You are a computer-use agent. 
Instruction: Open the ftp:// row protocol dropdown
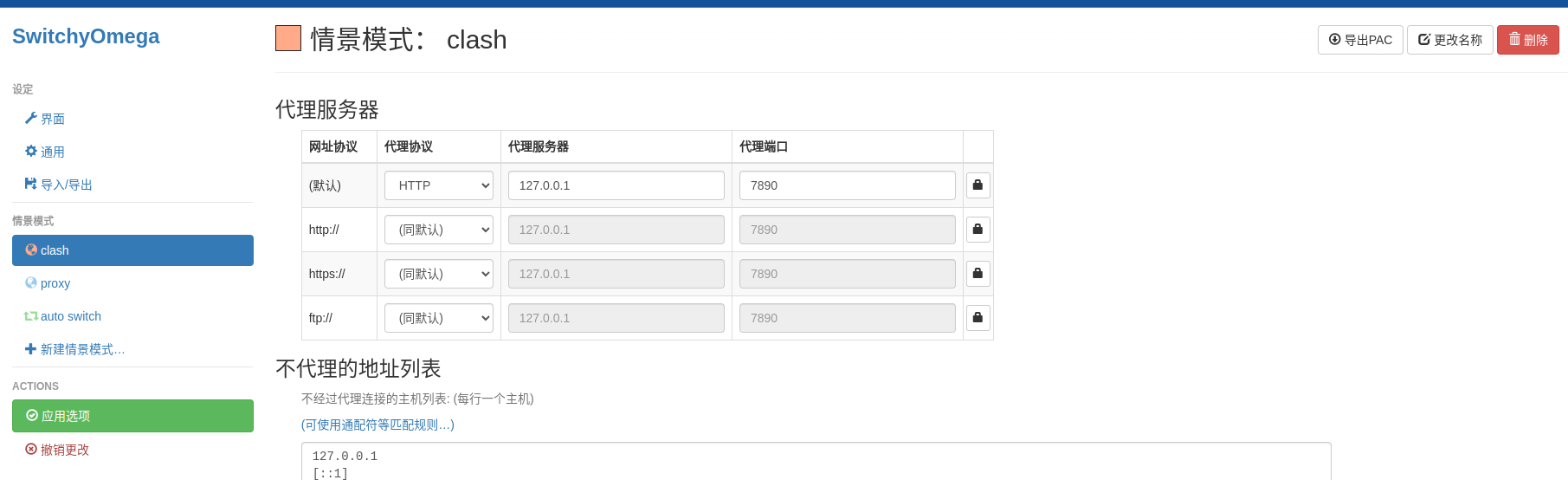438,318
